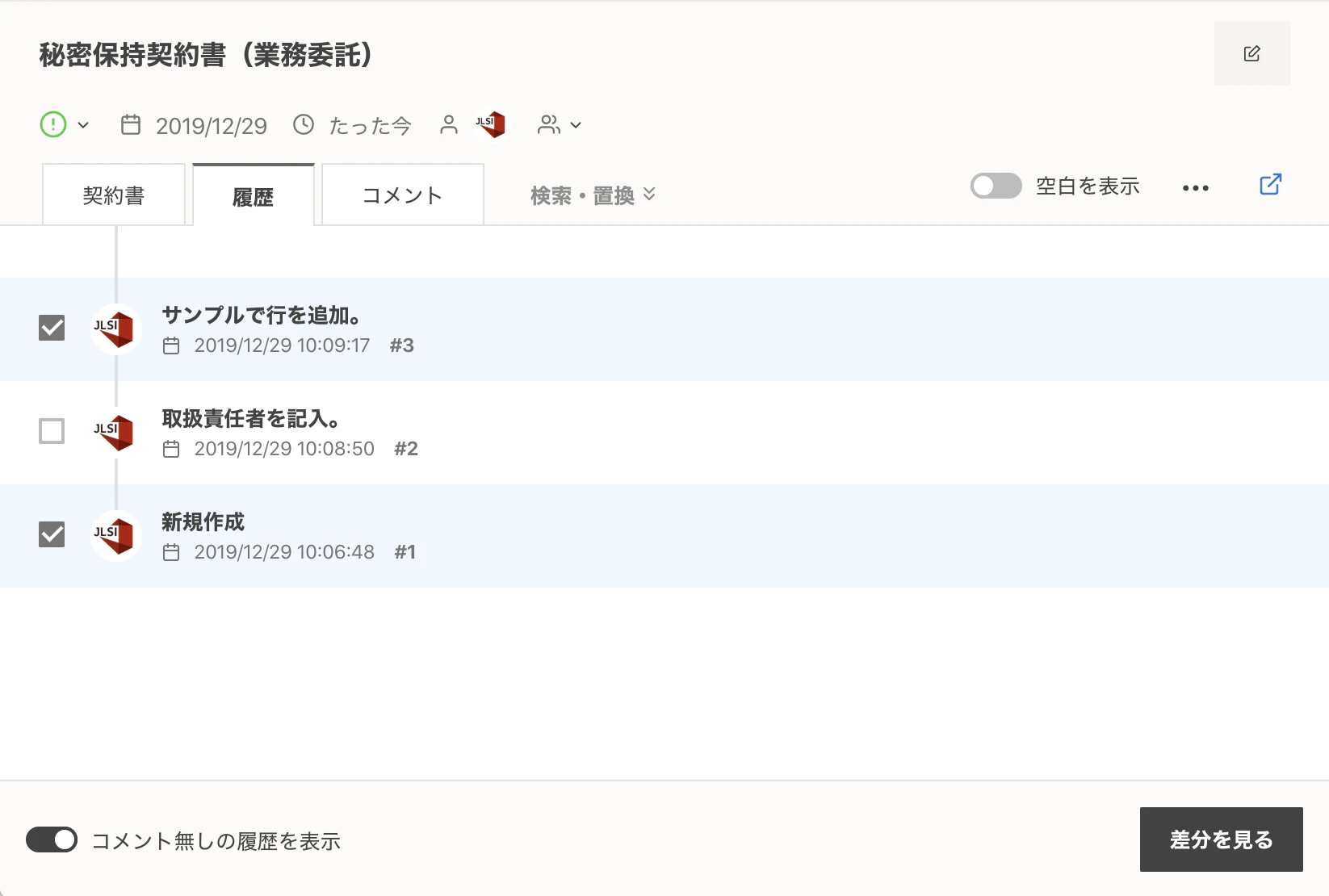Screen dimensions: 1329x896
Task: Click the single person owner icon
Action: pyautogui.click(x=449, y=124)
